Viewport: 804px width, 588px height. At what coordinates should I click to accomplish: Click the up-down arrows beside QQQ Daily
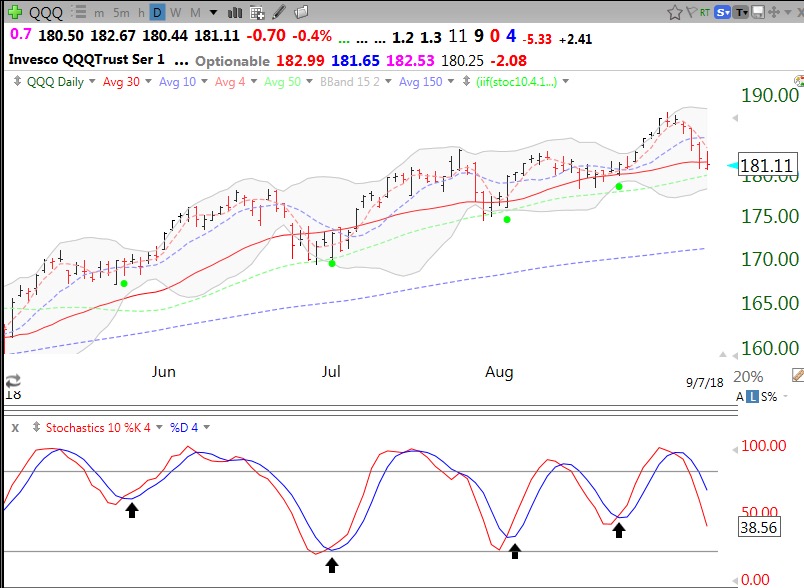tap(17, 81)
